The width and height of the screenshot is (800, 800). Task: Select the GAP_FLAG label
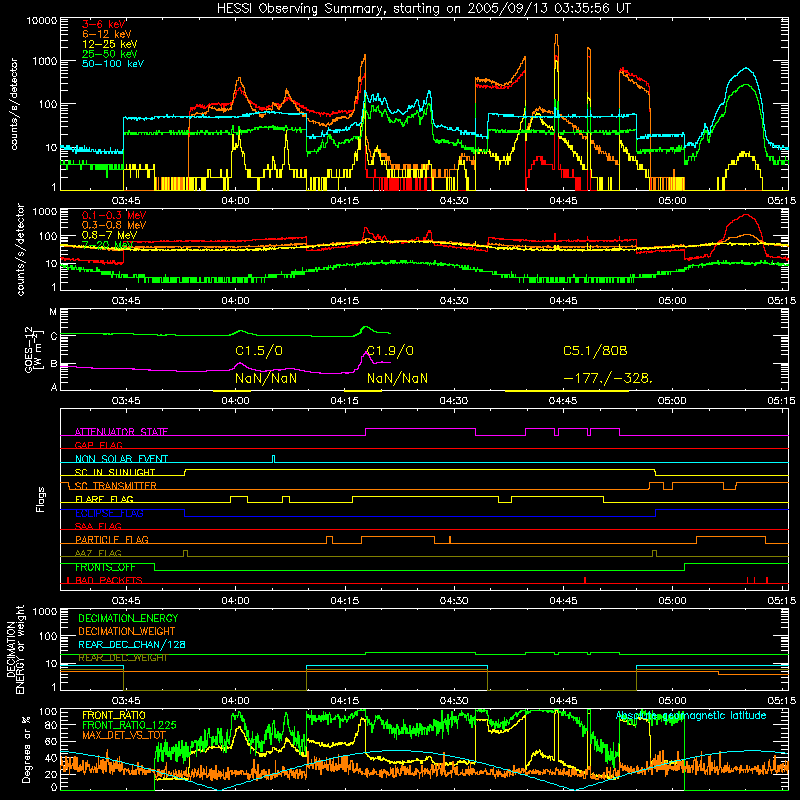point(98,445)
